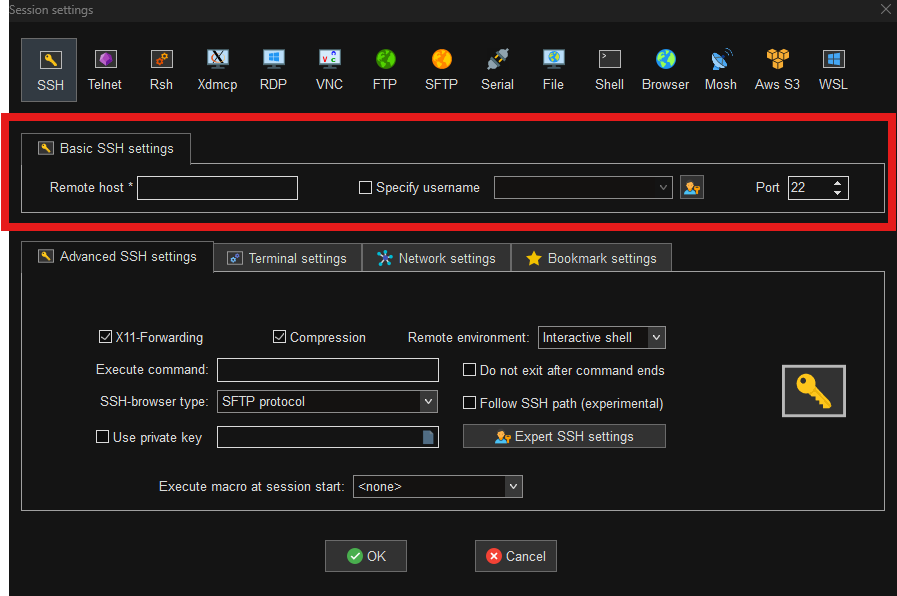Choose the Shell session icon
This screenshot has width=897, height=596.
(609, 70)
